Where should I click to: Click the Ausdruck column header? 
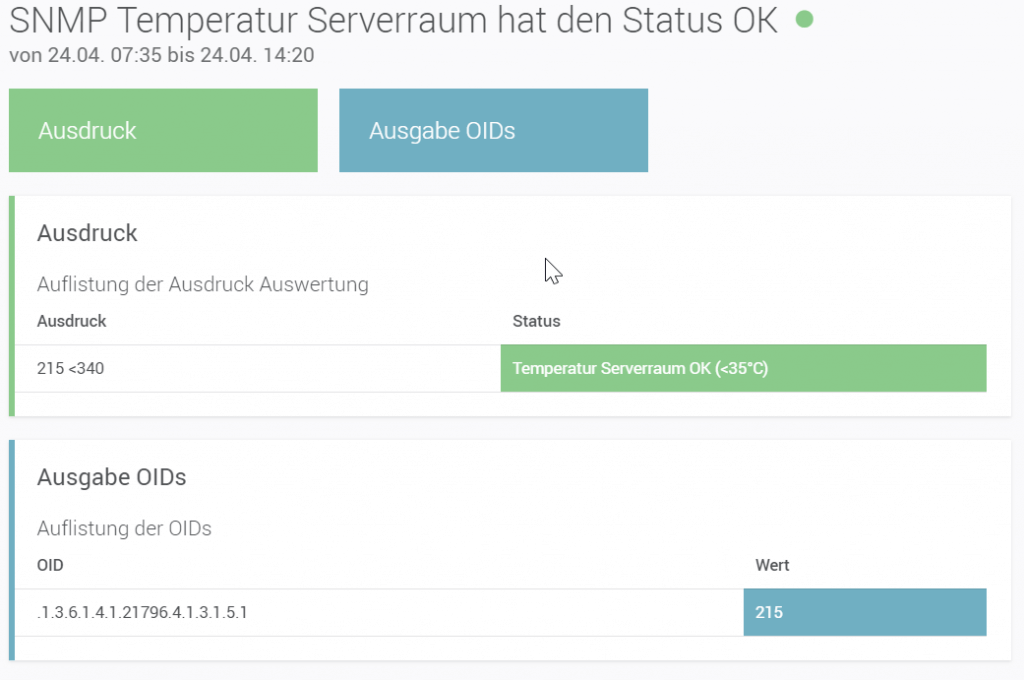pos(71,321)
